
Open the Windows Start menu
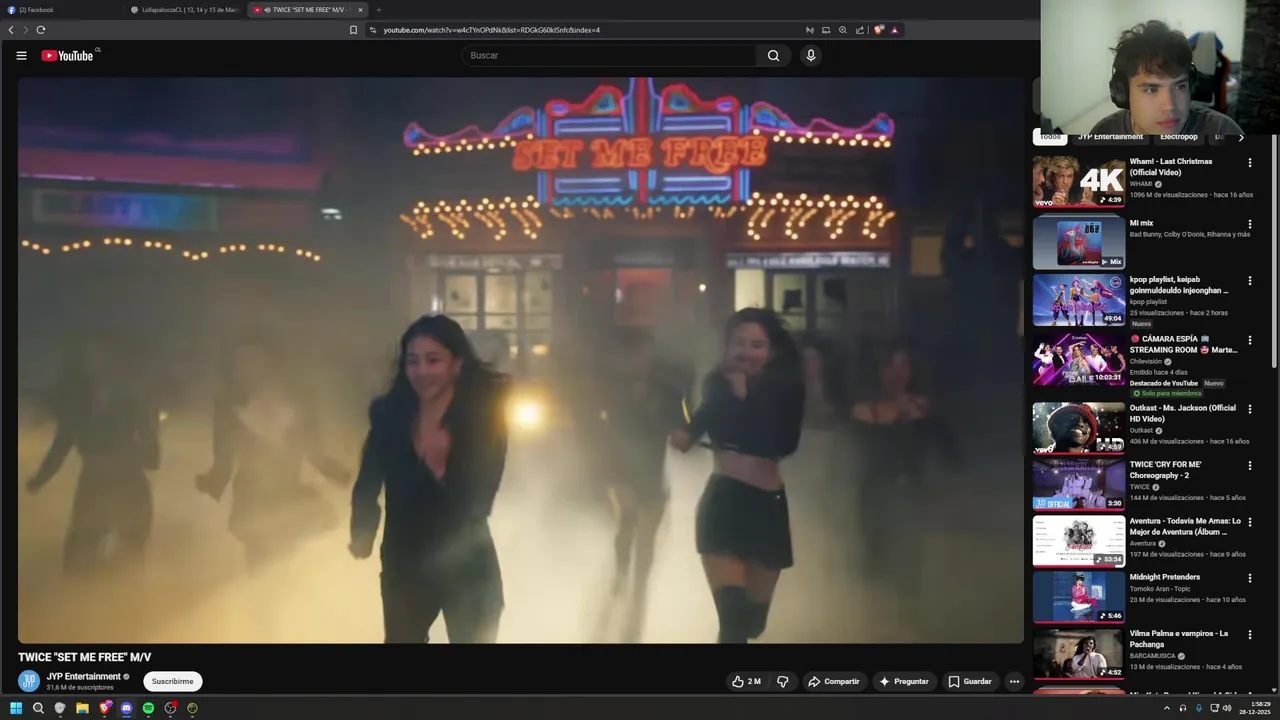pyautogui.click(x=16, y=708)
